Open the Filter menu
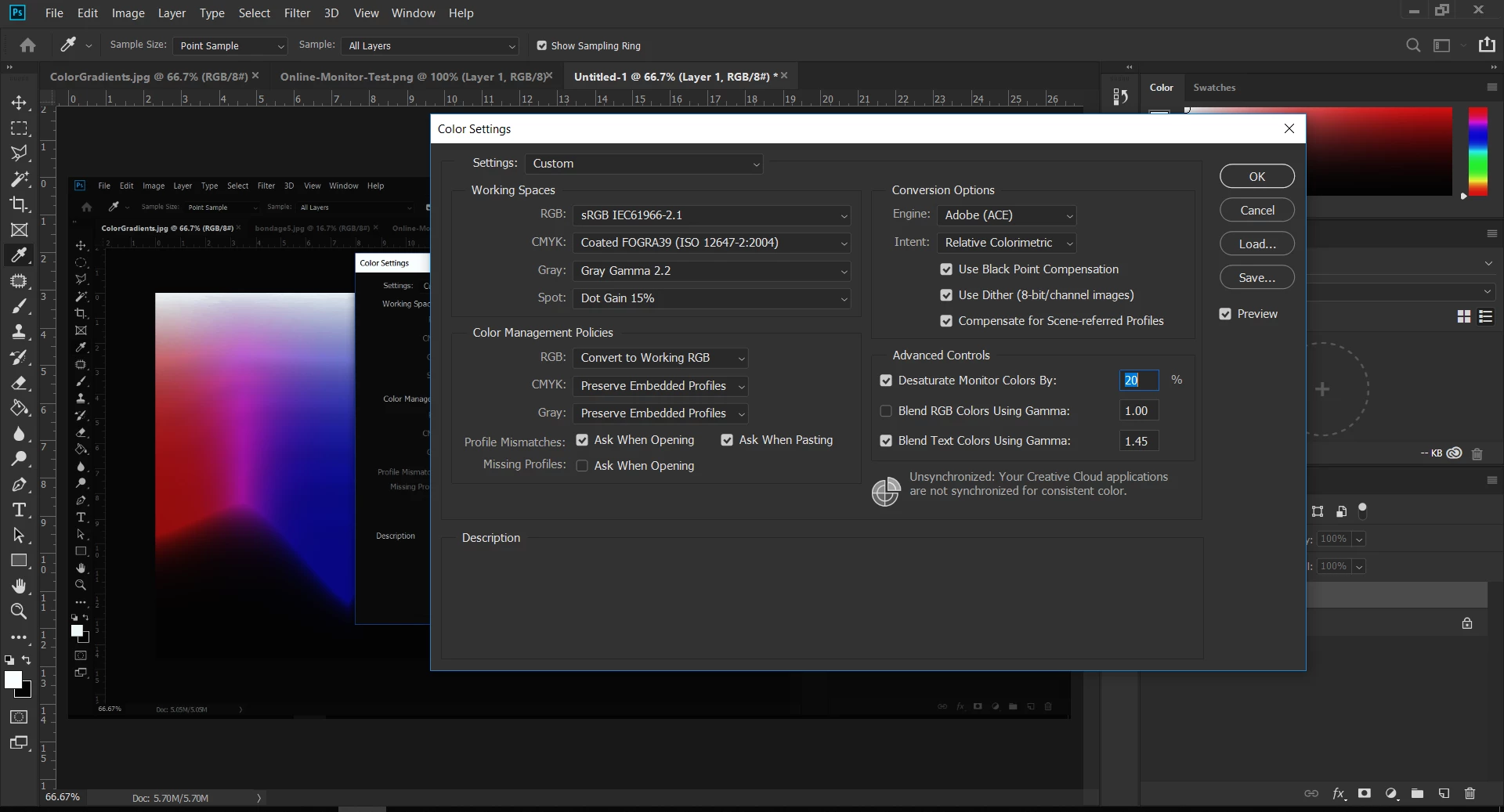 point(297,13)
